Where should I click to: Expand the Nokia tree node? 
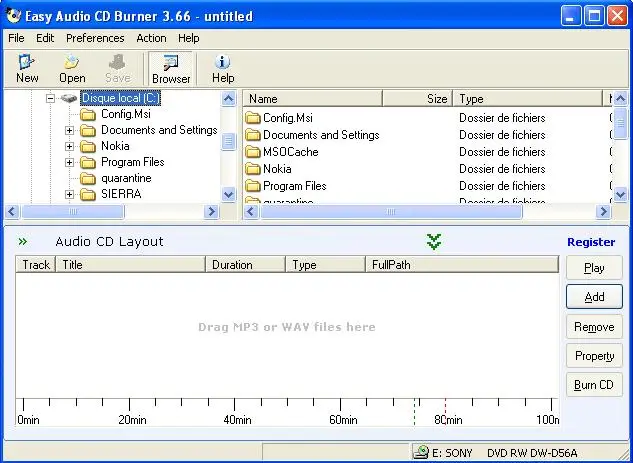tap(69, 146)
